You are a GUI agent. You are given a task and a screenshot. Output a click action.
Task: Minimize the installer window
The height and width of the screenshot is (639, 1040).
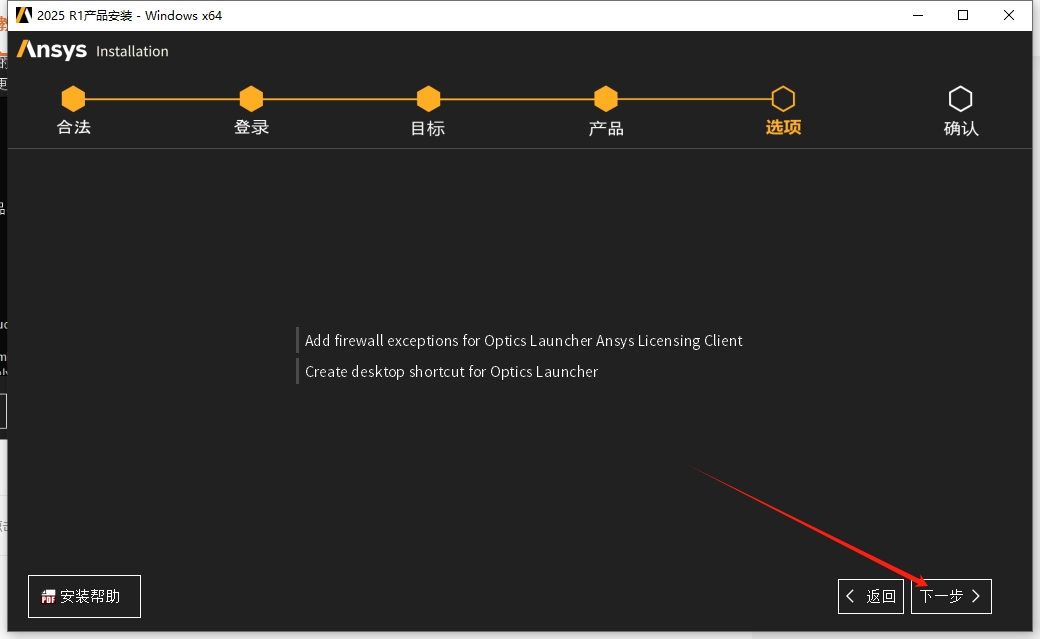point(918,15)
